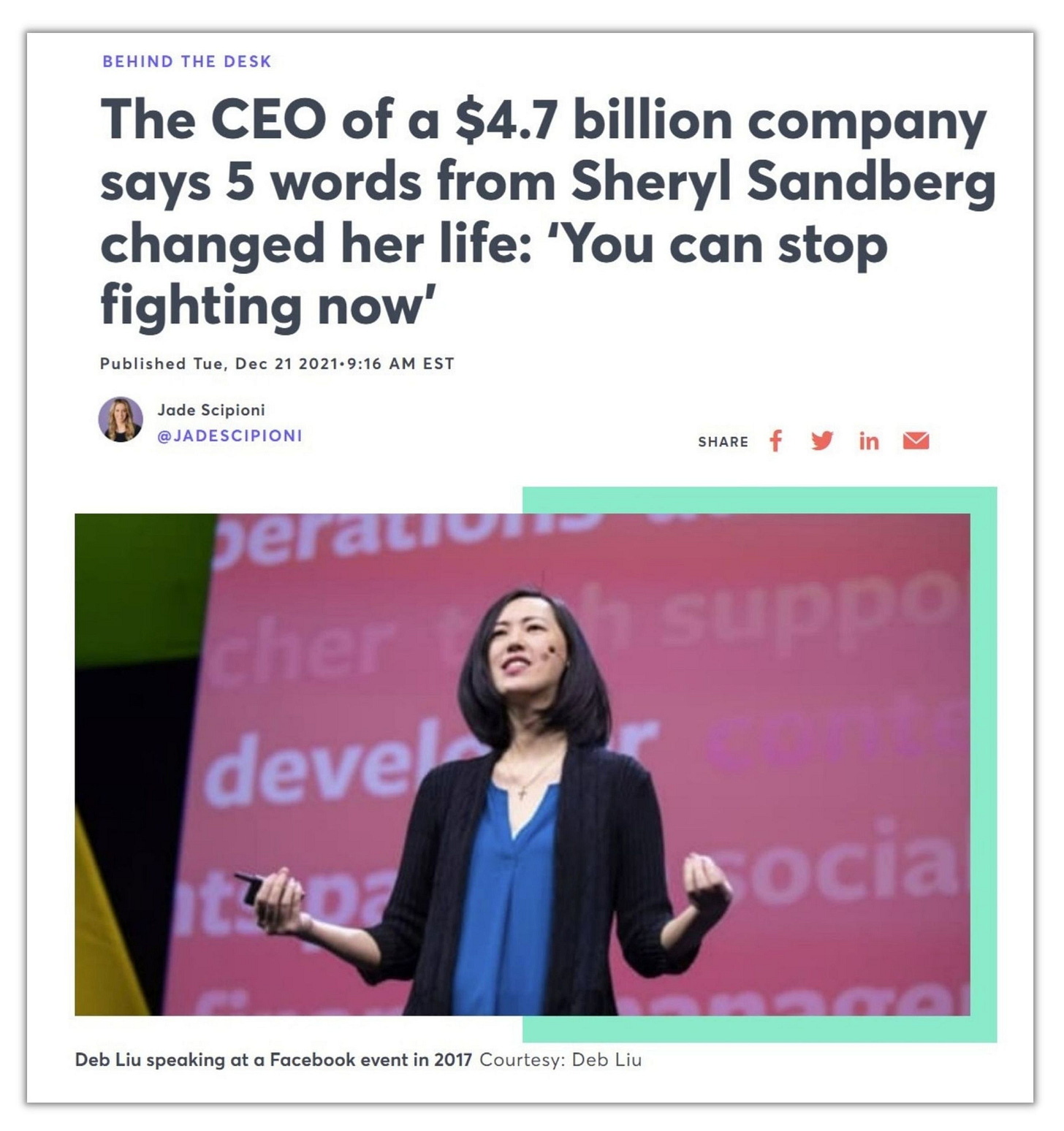Click the 9:16 AM EST publish time
The image size is (1064, 1131).
(400, 363)
